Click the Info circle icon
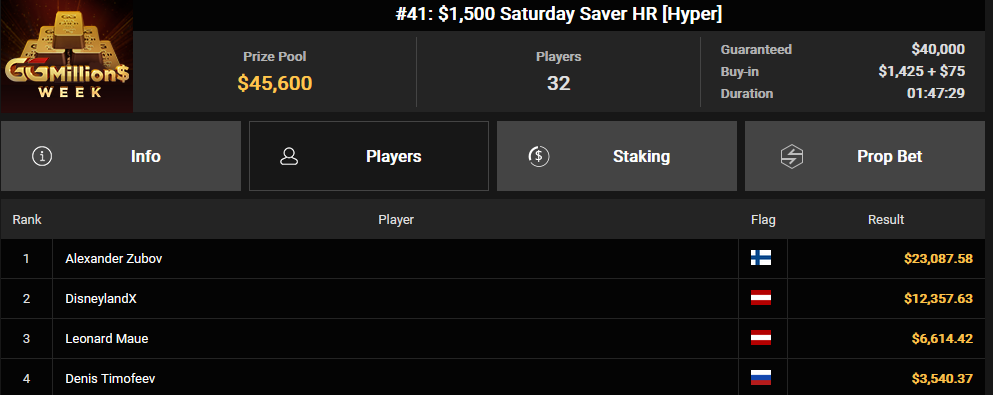 [x=42, y=156]
